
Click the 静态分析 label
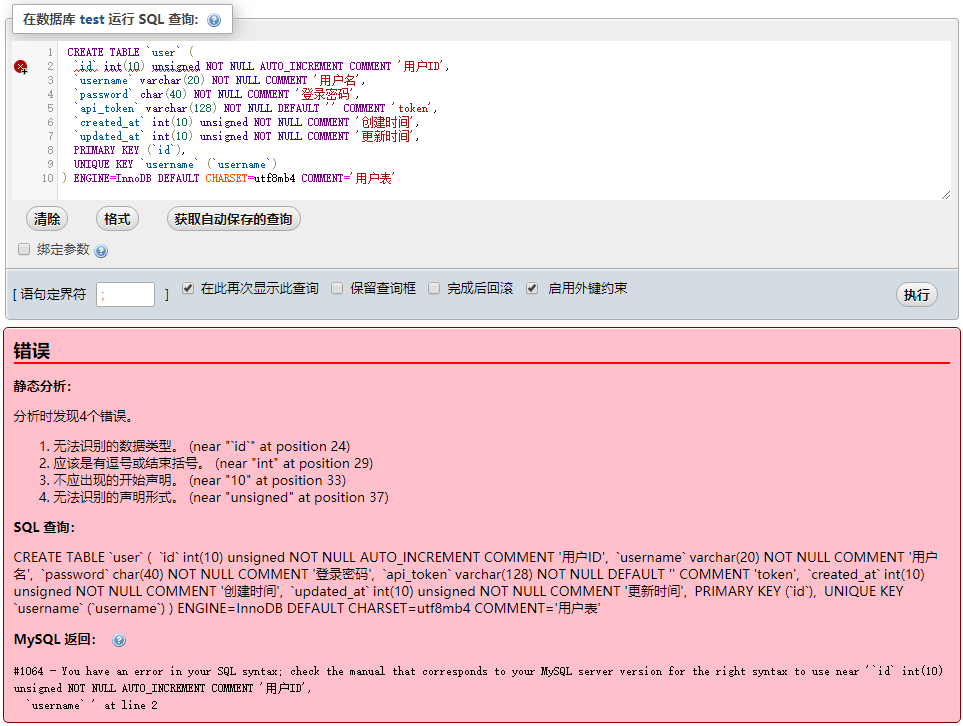[x=42, y=386]
